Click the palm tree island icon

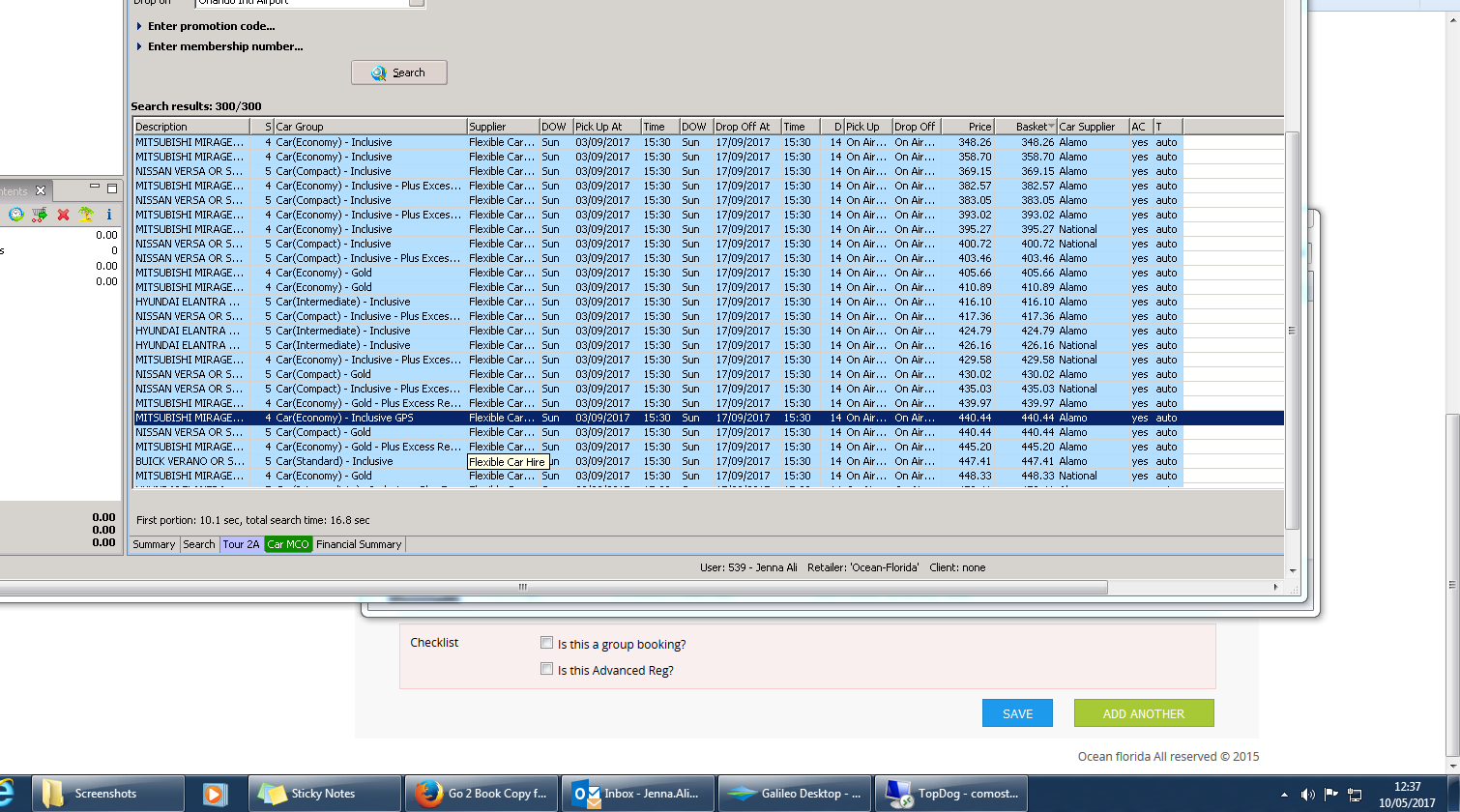pos(86,215)
